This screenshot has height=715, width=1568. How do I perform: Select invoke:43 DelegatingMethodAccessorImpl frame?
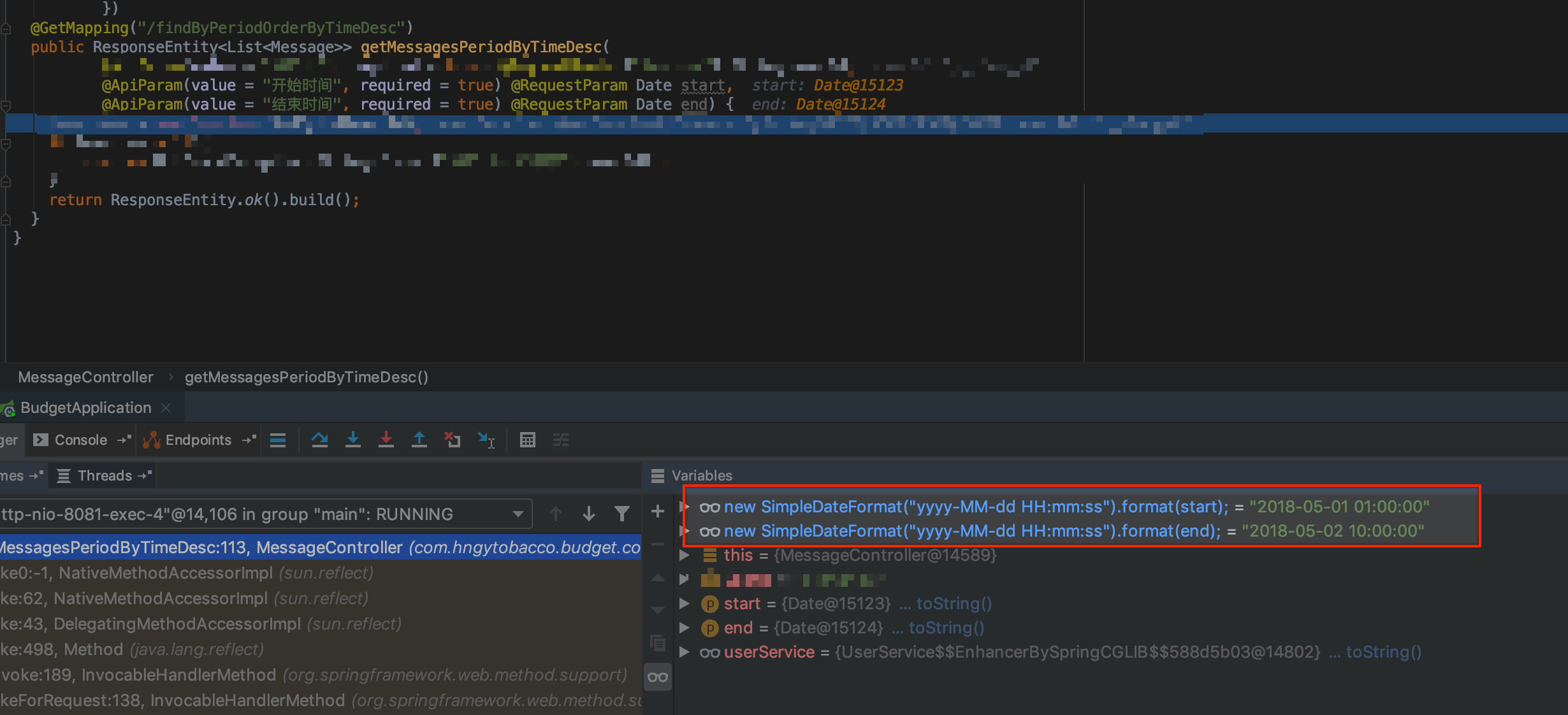coord(321,624)
